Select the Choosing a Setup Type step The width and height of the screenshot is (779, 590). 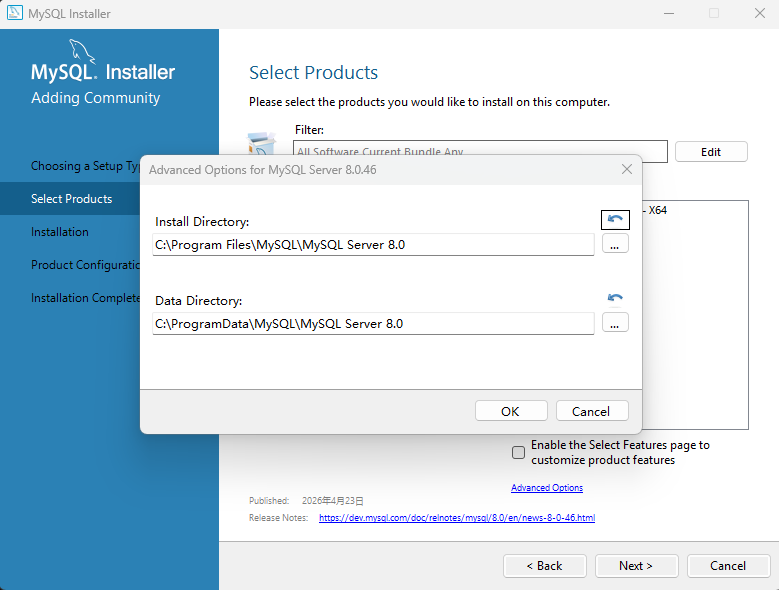tap(85, 166)
